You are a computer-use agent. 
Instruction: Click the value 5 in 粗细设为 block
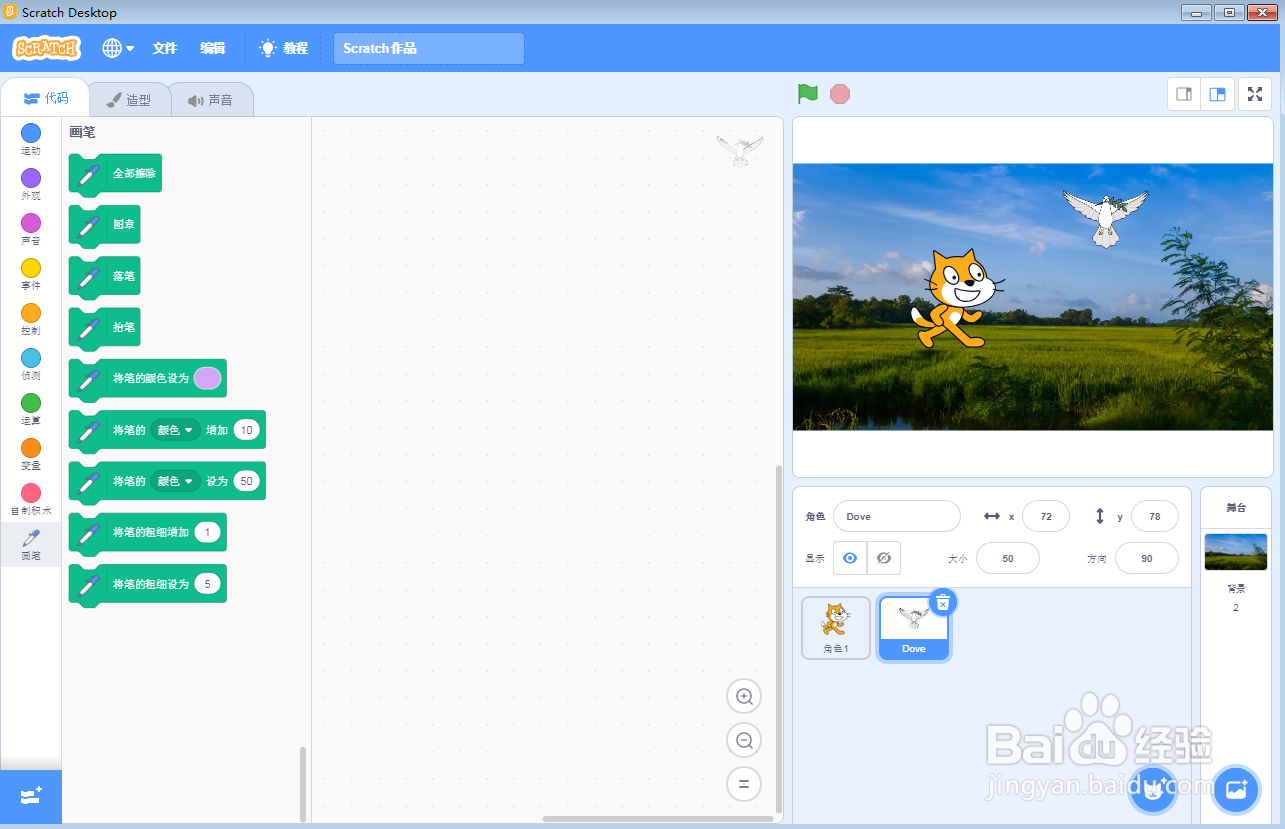click(208, 583)
